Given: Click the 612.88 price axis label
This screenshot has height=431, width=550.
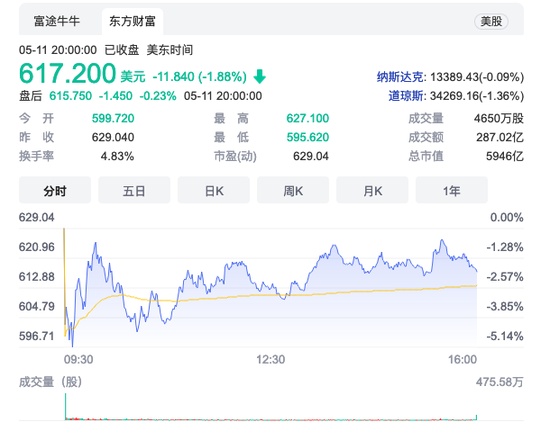Looking at the screenshot, I should (x=36, y=277).
